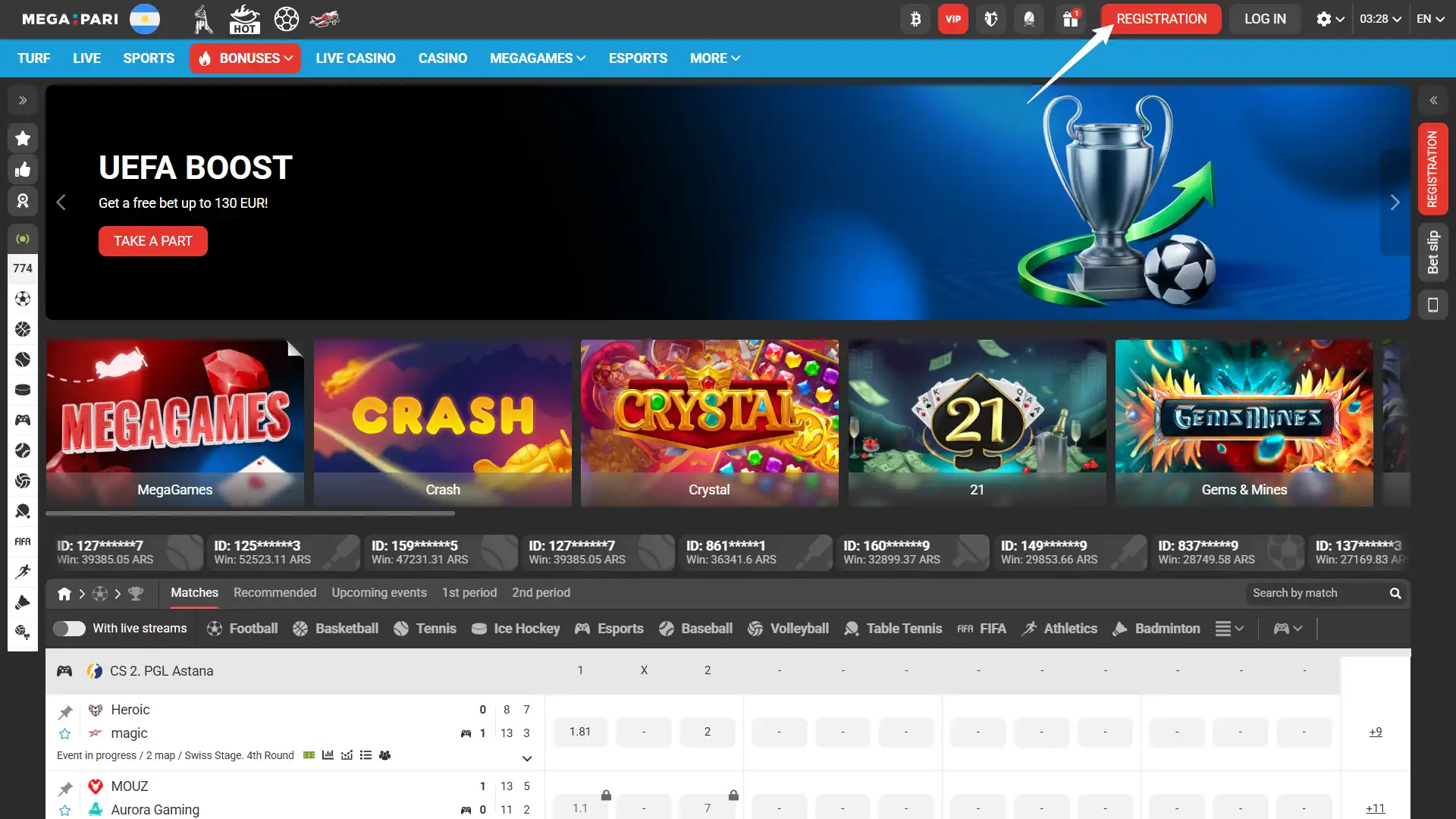The width and height of the screenshot is (1456, 819).
Task: Click the home icon in breadcrumb
Action: click(x=64, y=594)
